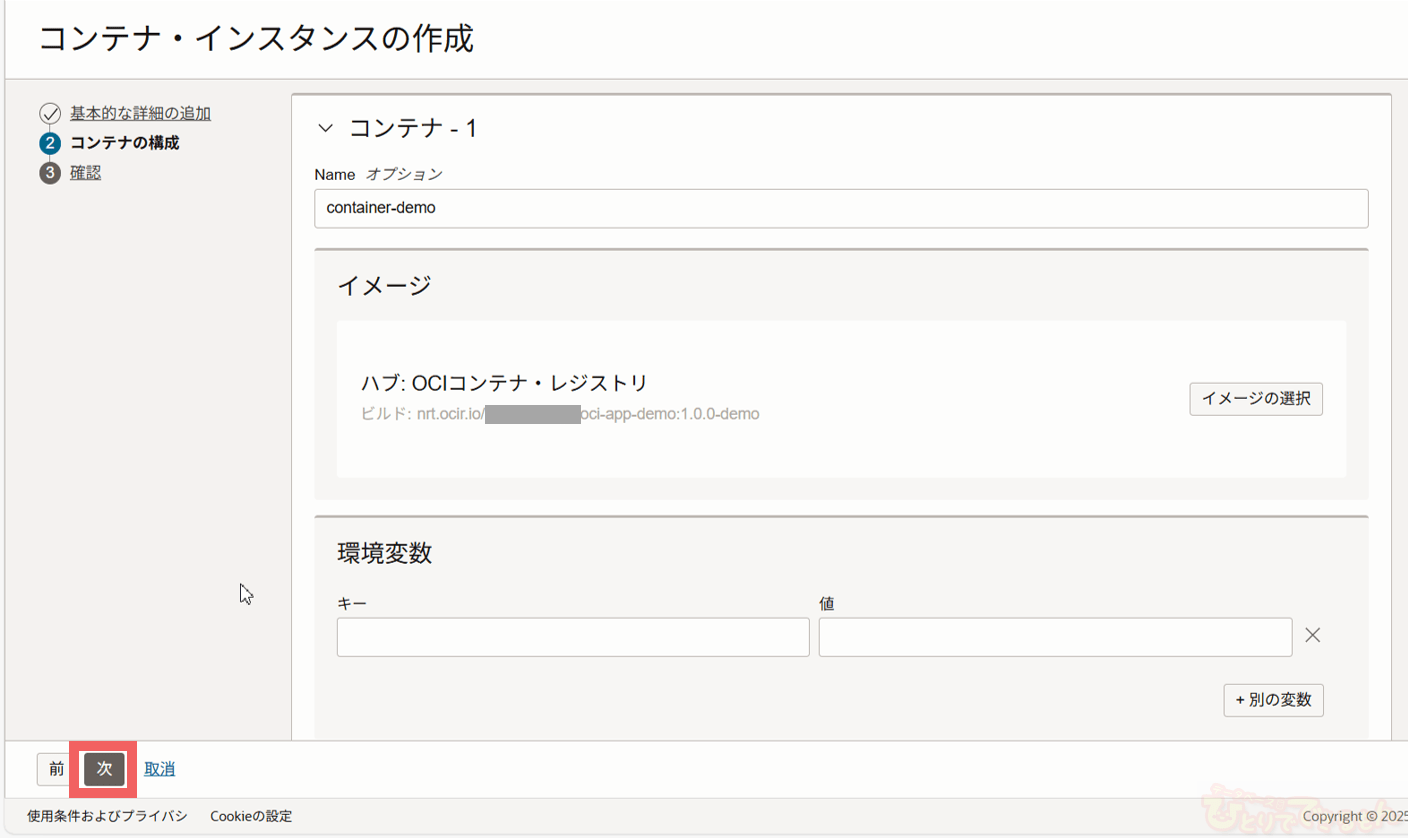Click the environment variable キー input field
Viewport: 1408px width, 838px height.
572,637
